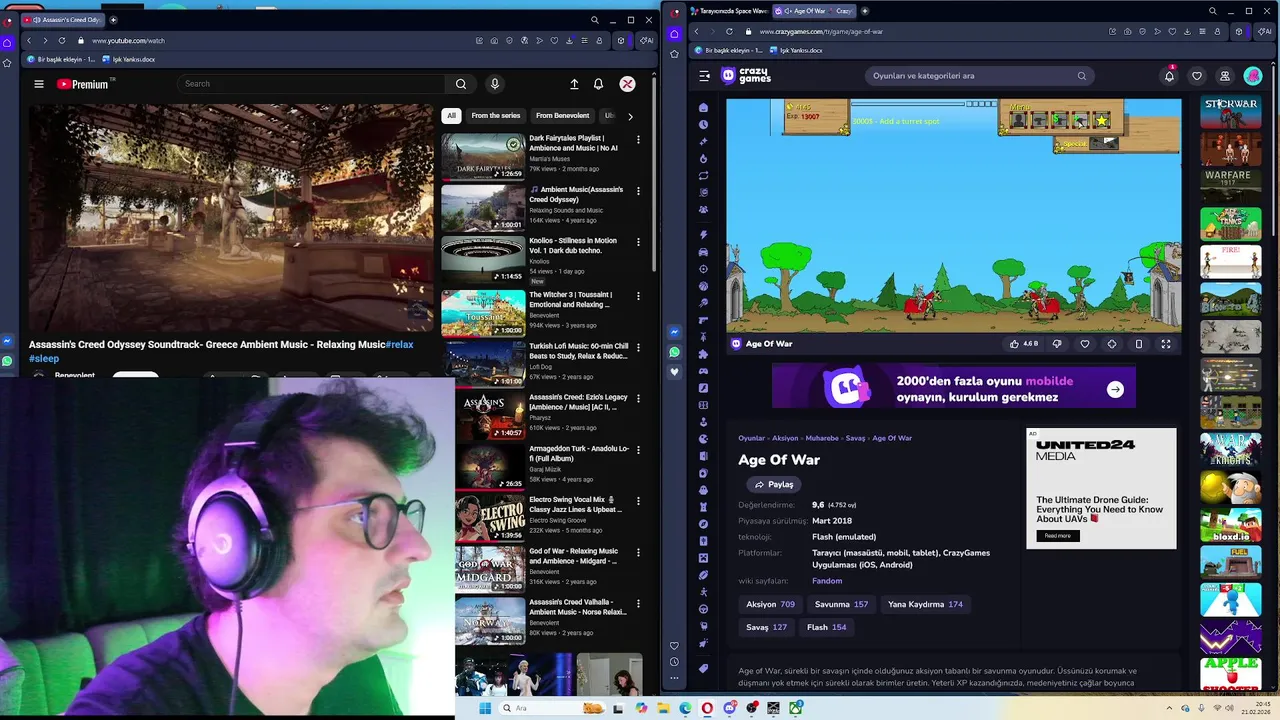Open options for God of War Relaxing Music
Screen dimensions: 1280x720
[638, 553]
